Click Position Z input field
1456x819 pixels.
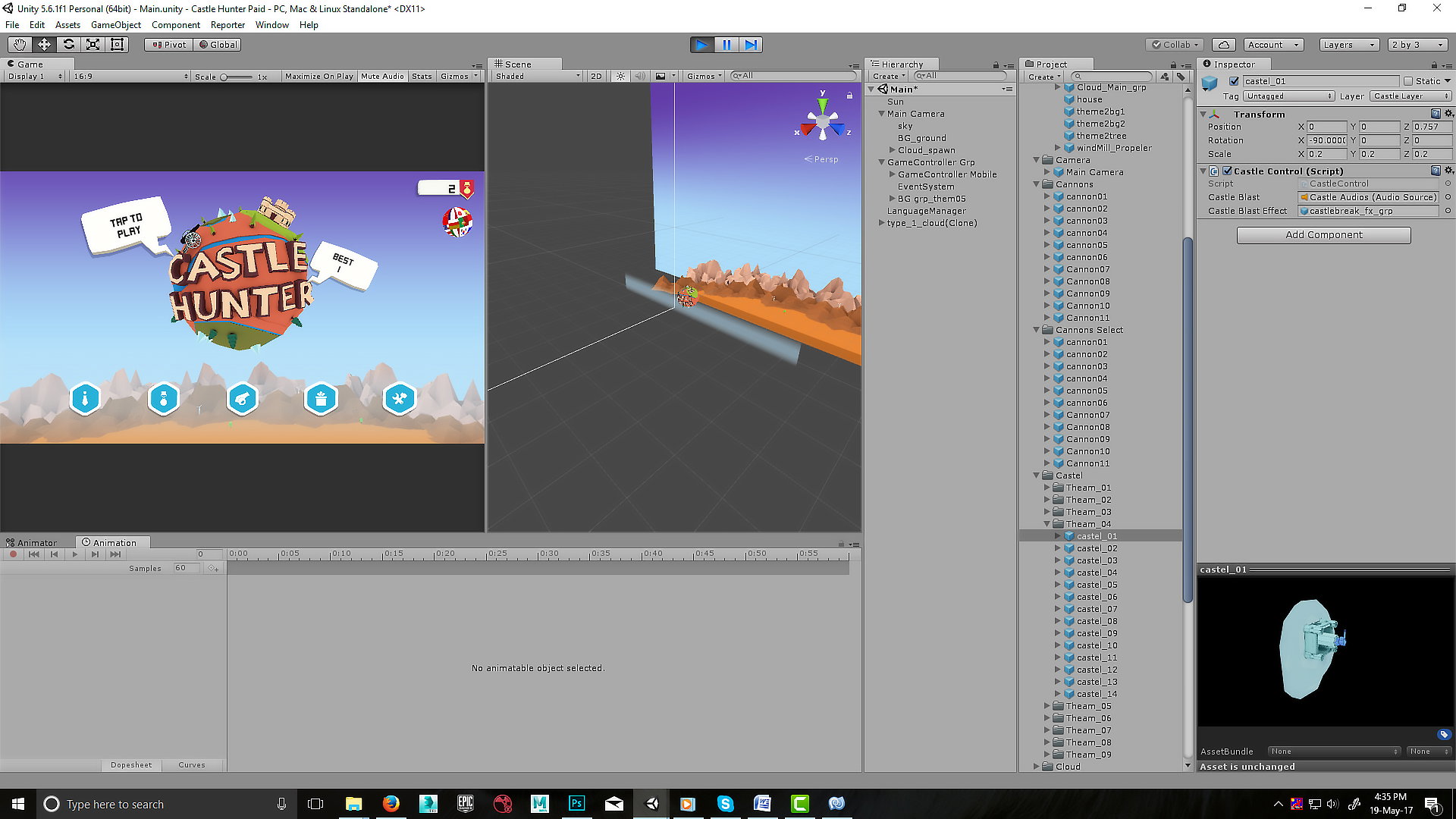(x=1432, y=127)
